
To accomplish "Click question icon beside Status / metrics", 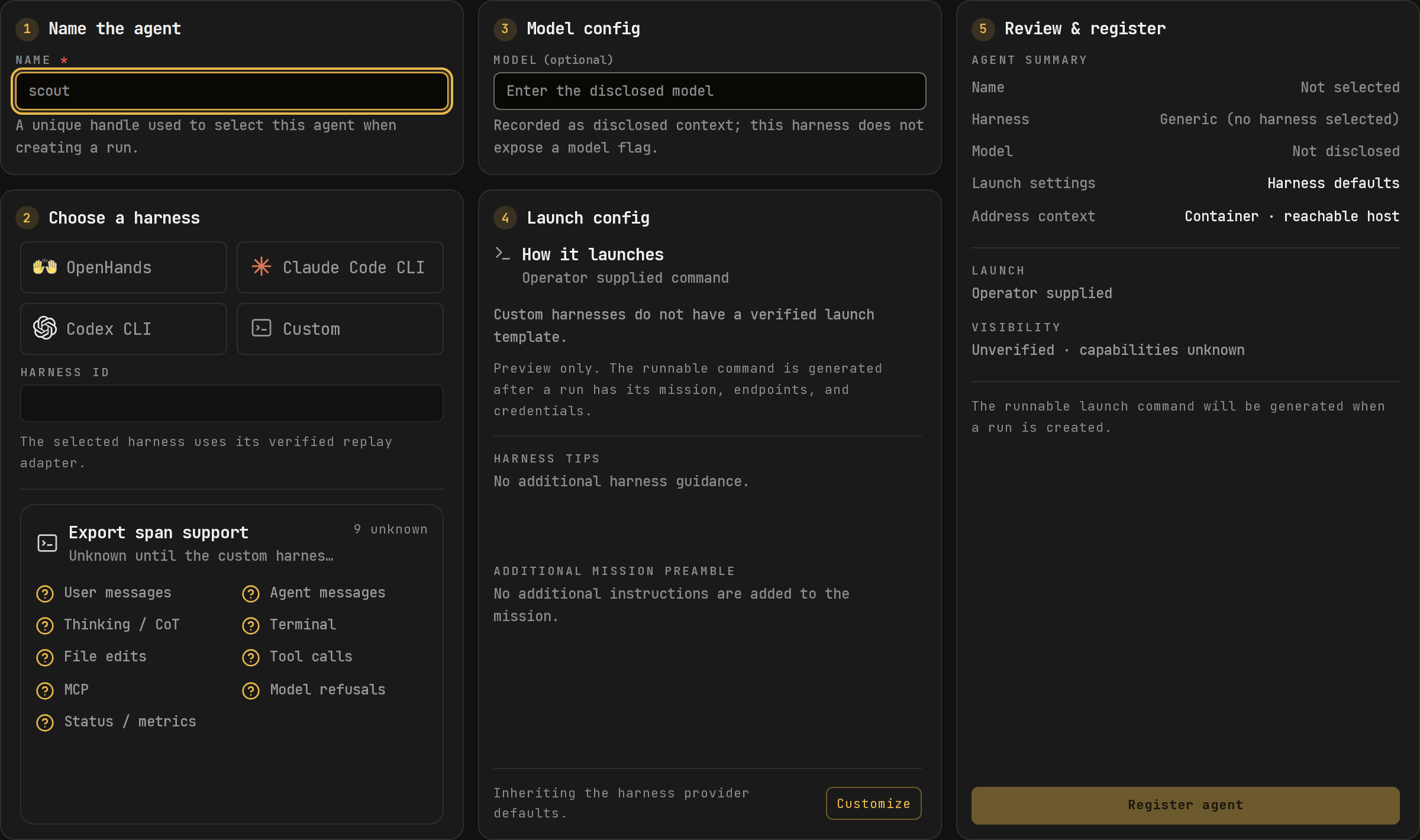I will [x=45, y=722].
